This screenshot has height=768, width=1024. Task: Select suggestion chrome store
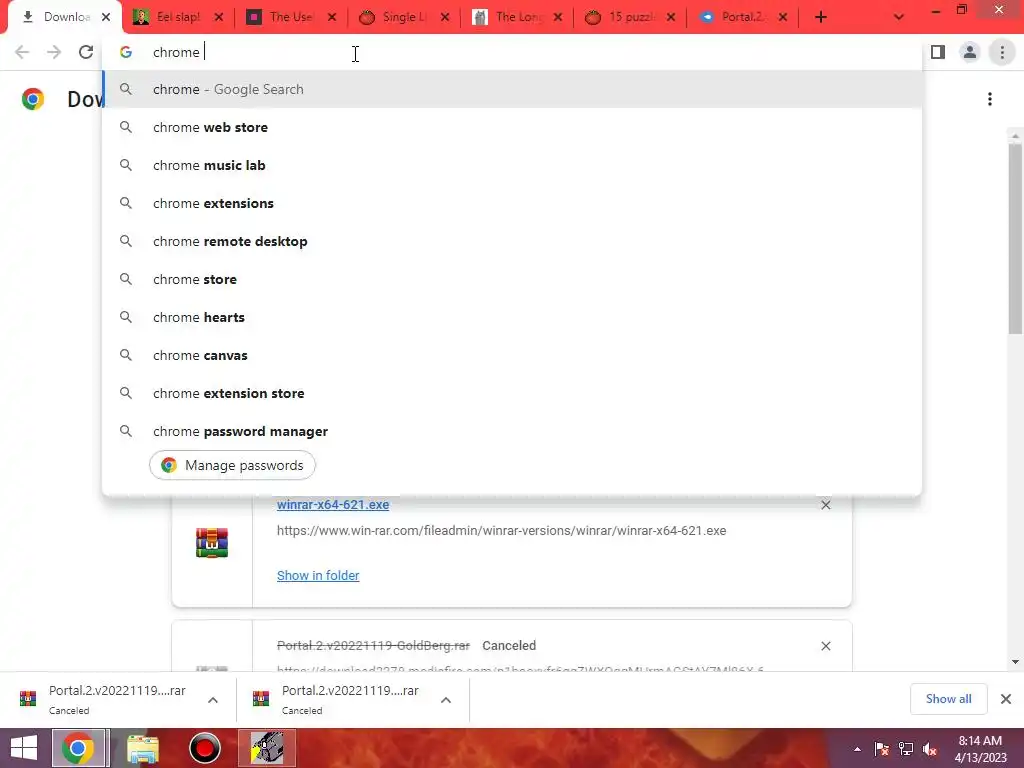[x=512, y=280]
